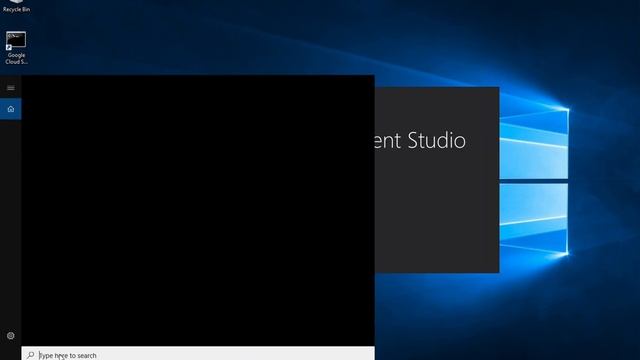Open the Google Cloud SDK Shell shortcut
This screenshot has width=640, height=360.
coord(16,48)
